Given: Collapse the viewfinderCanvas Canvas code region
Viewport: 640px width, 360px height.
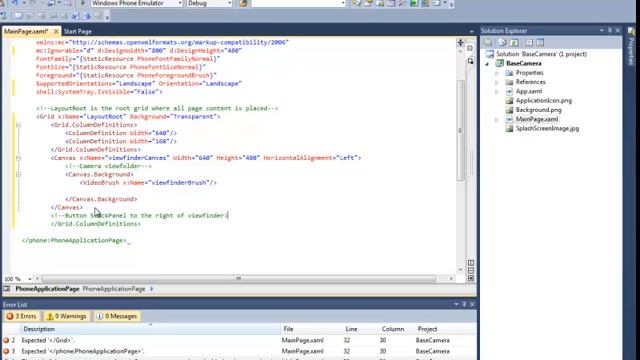Looking at the screenshot, I should tap(18, 158).
